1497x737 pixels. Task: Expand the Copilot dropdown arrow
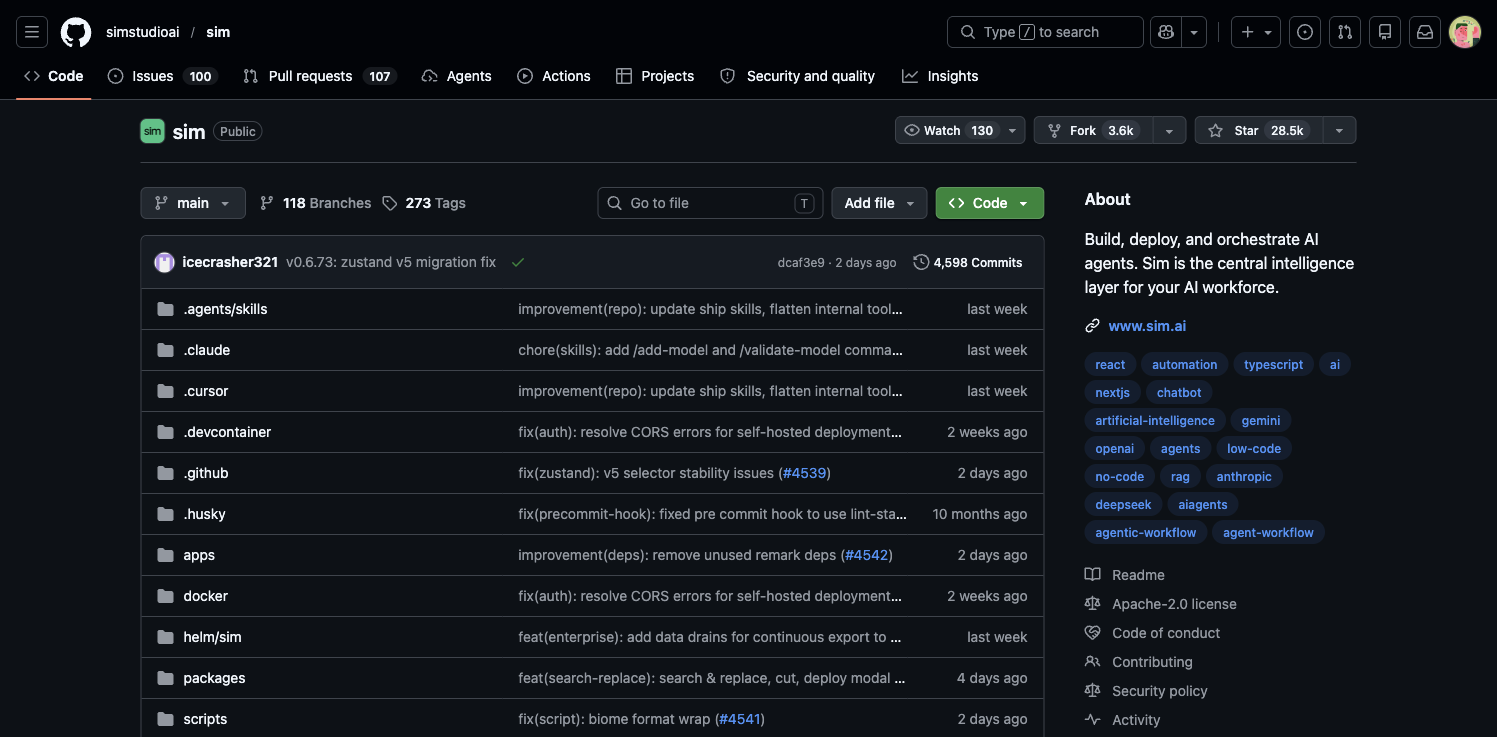[x=1194, y=32]
